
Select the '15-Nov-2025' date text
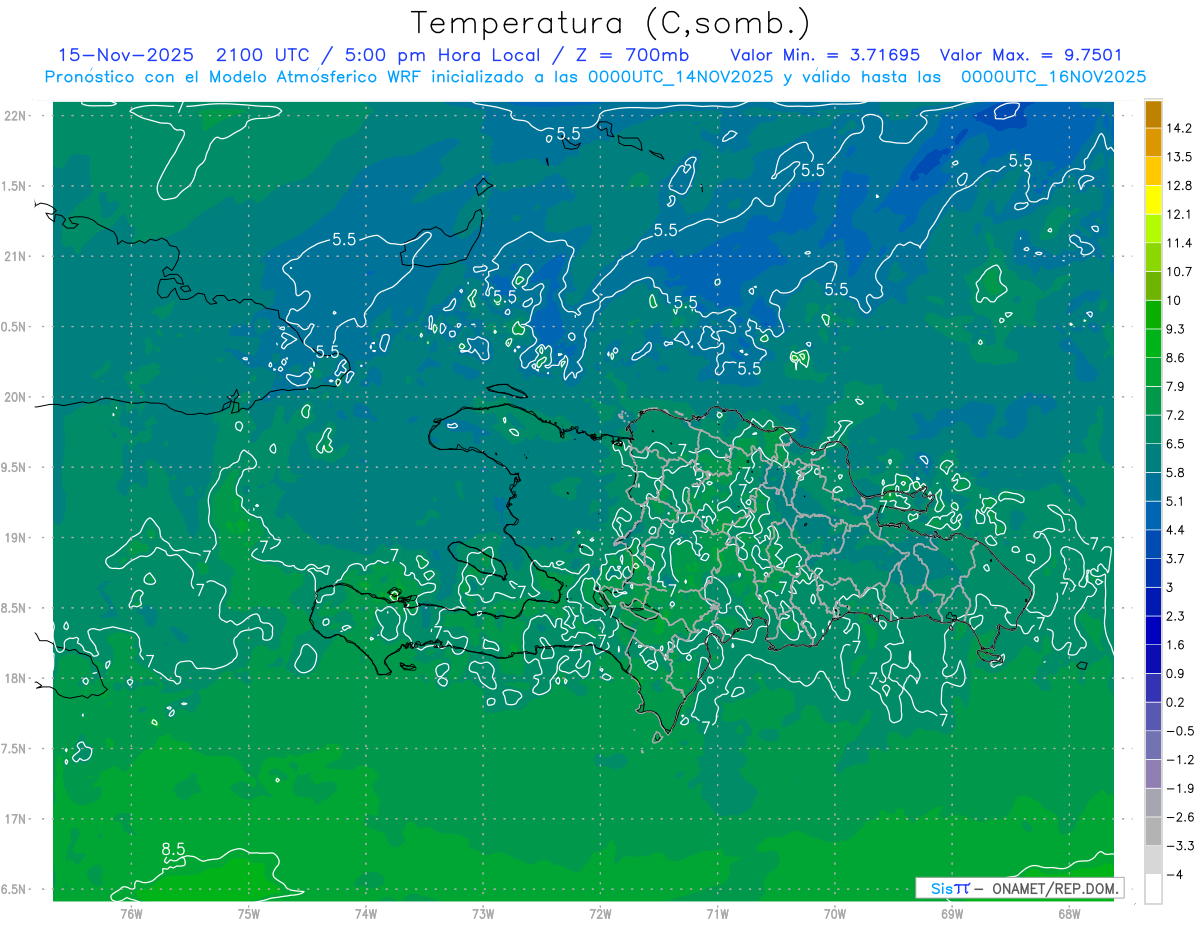click(x=126, y=55)
